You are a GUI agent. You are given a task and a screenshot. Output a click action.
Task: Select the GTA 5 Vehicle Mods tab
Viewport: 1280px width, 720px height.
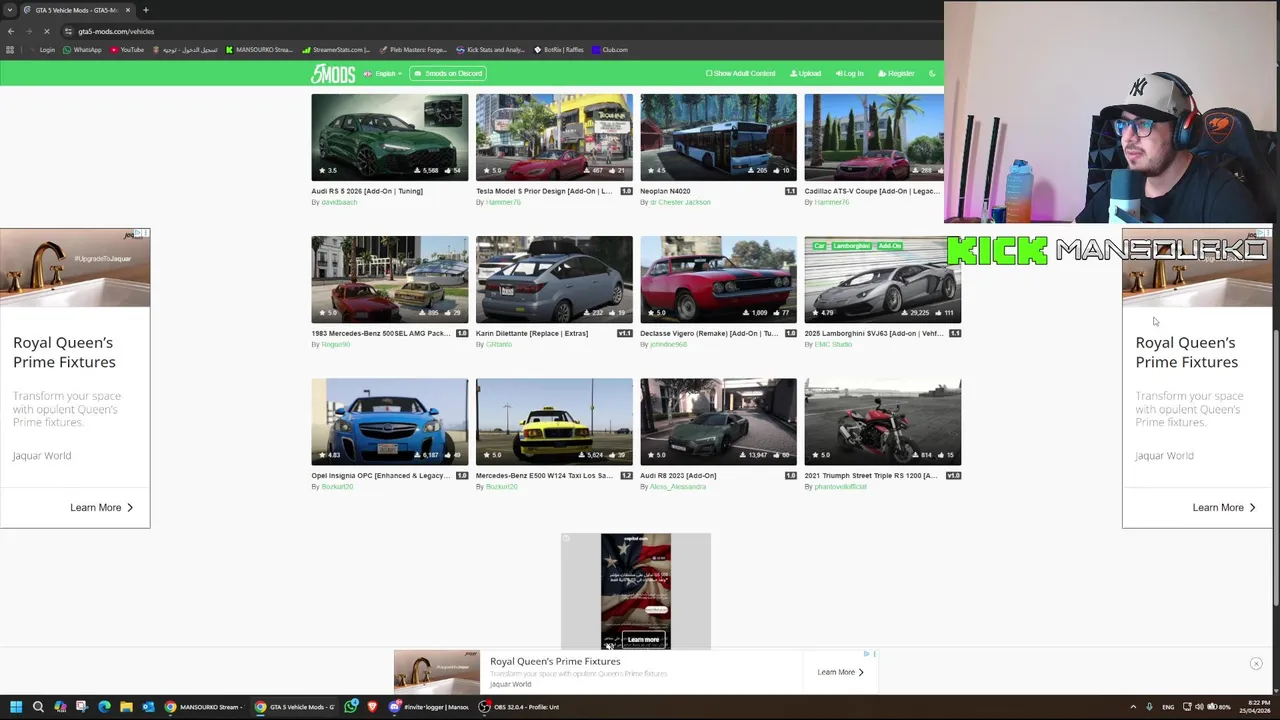pos(76,10)
